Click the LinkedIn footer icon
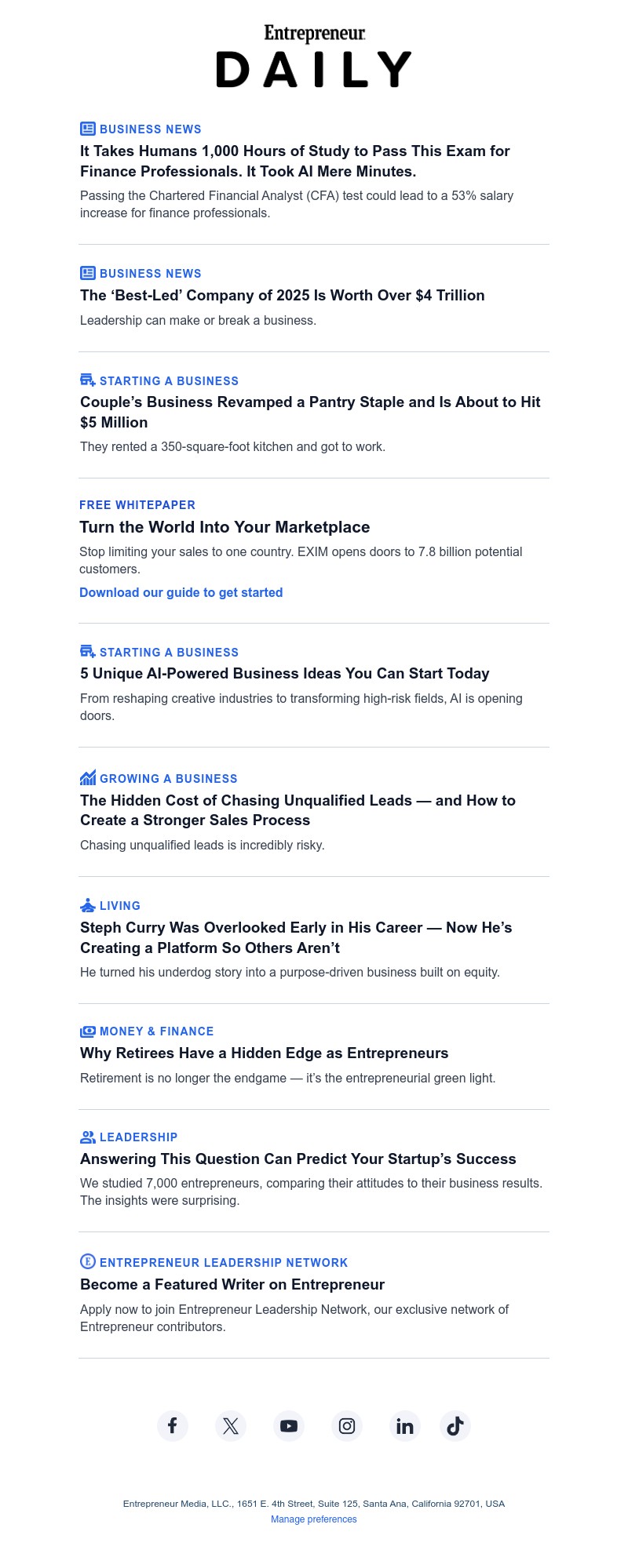 405,1425
